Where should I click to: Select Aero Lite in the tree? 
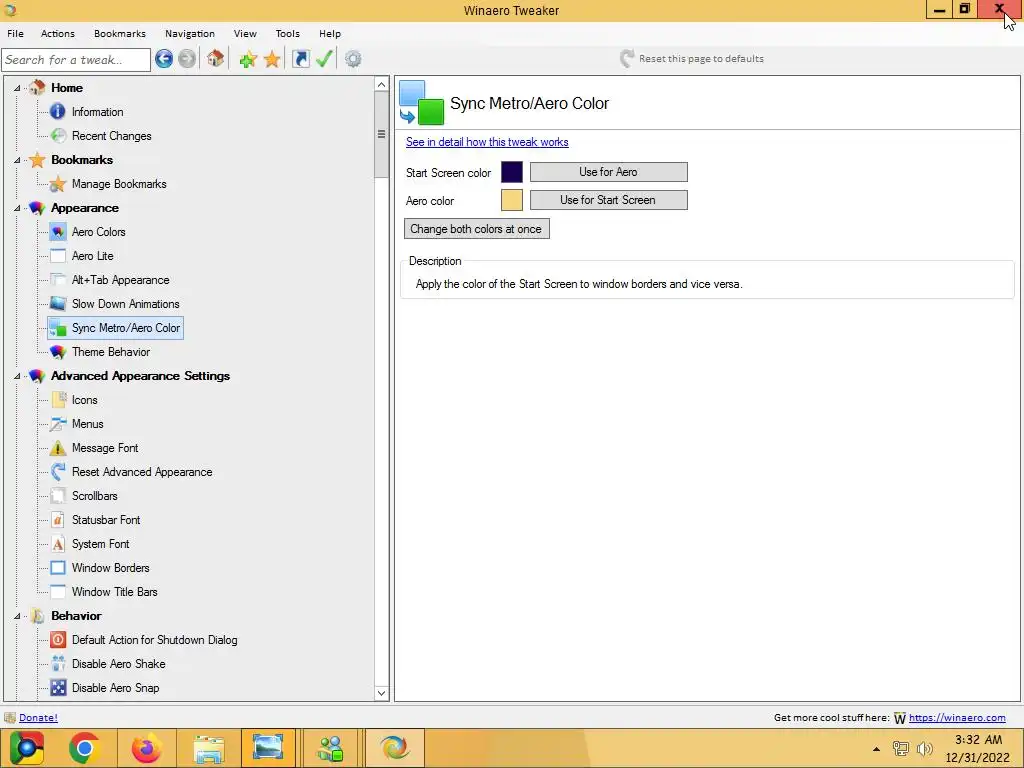(x=93, y=256)
